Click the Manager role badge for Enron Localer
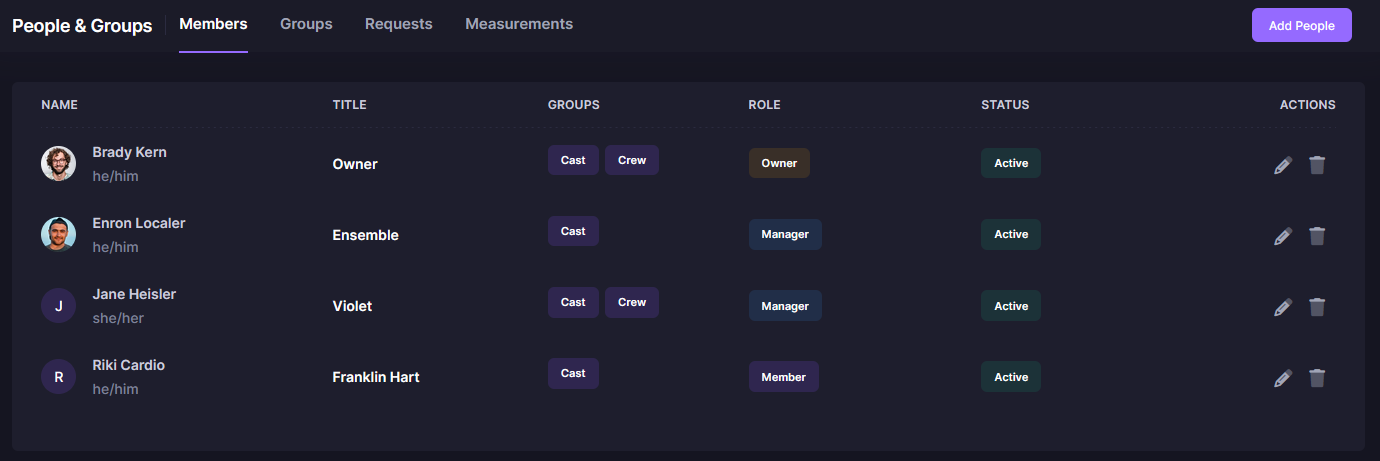 pos(785,235)
